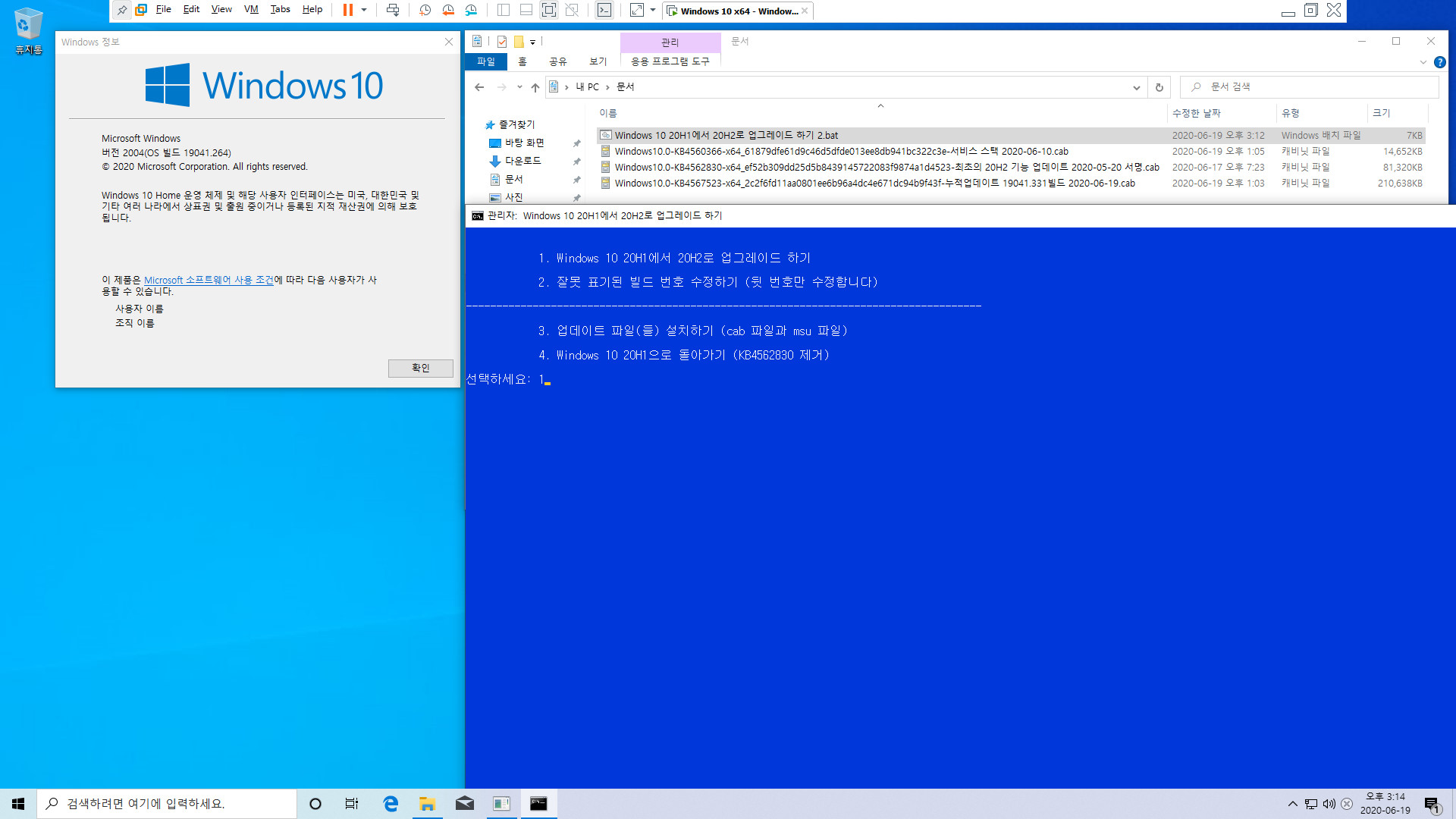This screenshot has width=1456, height=819.
Task: Select the KB4567523 cab file
Action: (1012, 184)
